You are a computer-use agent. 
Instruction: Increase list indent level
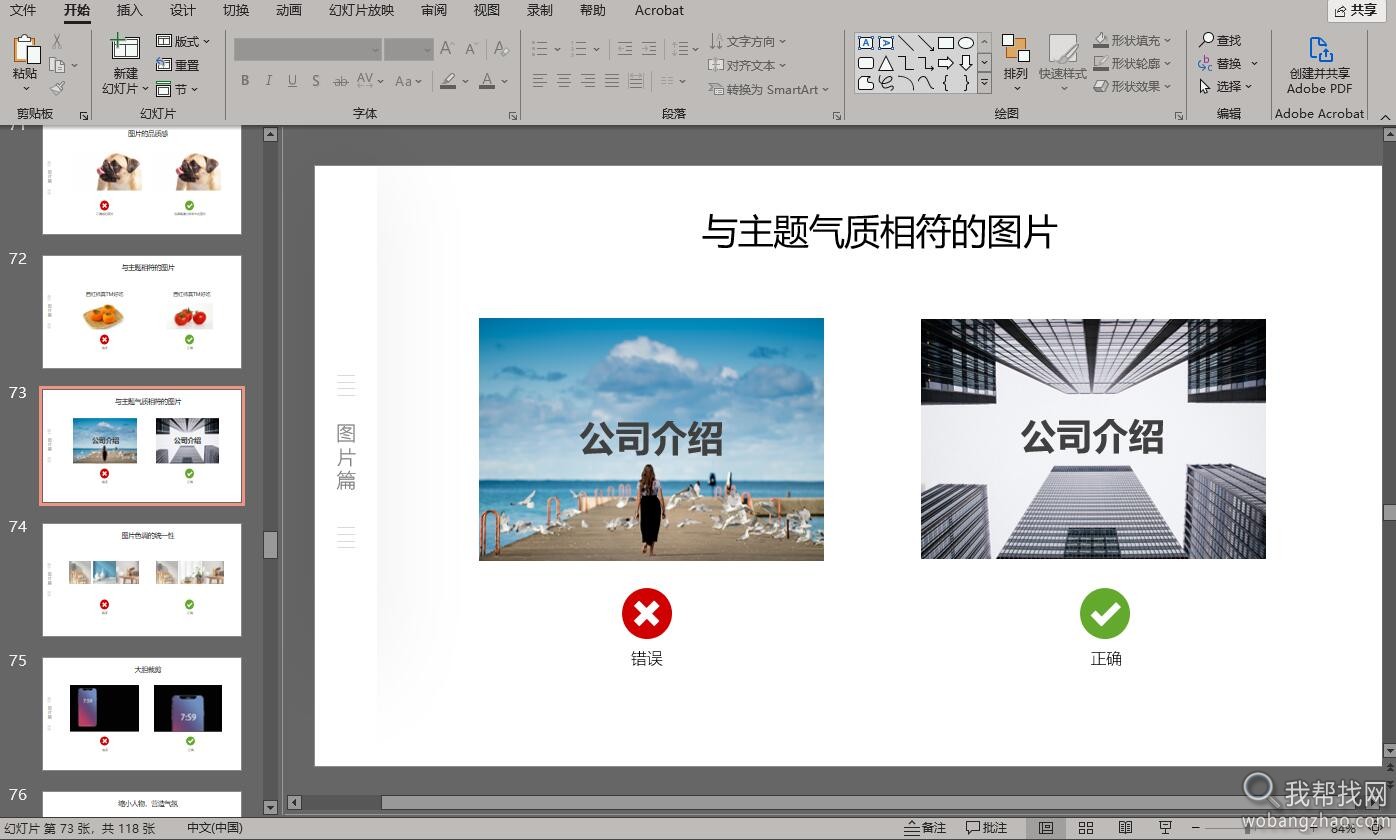tap(649, 48)
